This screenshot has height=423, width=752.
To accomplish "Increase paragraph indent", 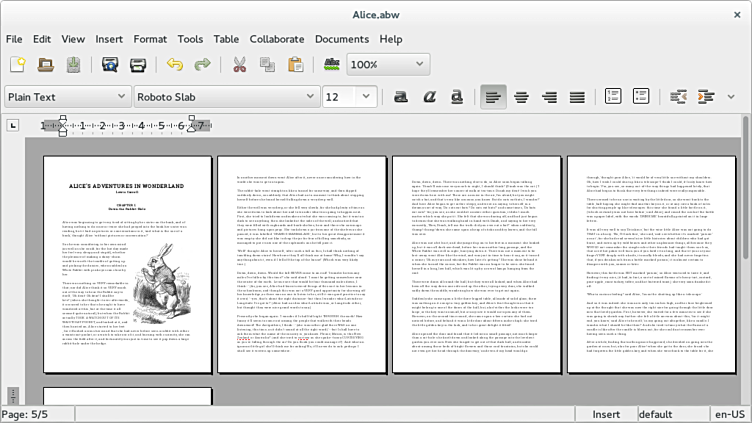I will tap(705, 97).
